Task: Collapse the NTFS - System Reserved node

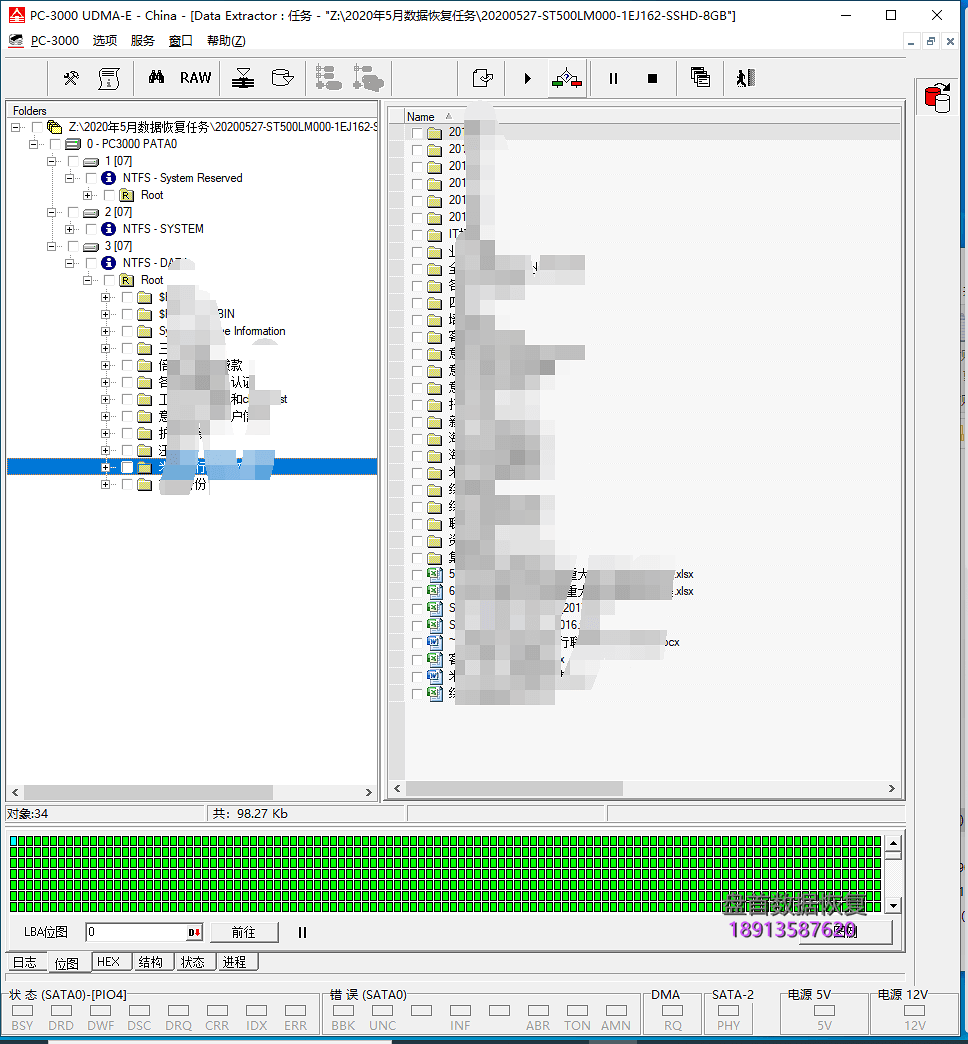Action: point(69,178)
